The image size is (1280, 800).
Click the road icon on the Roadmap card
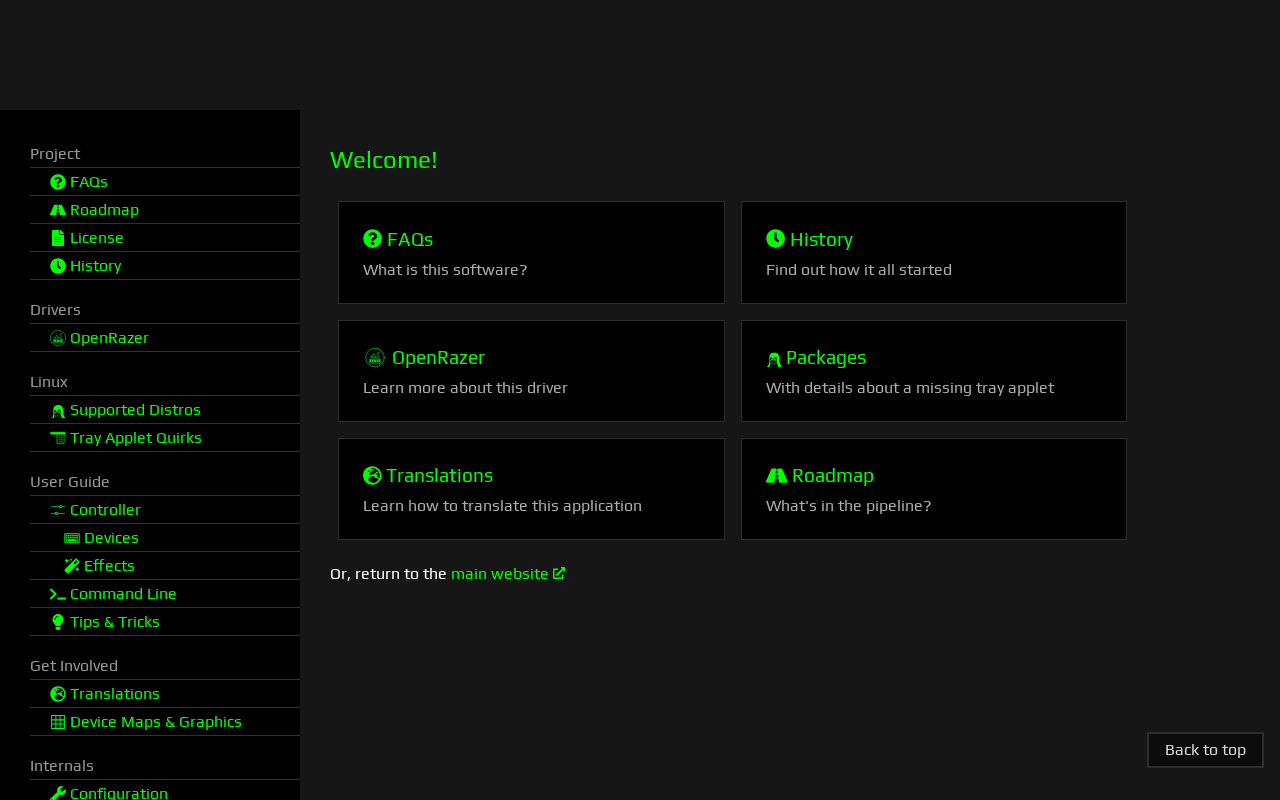pyautogui.click(x=777, y=475)
